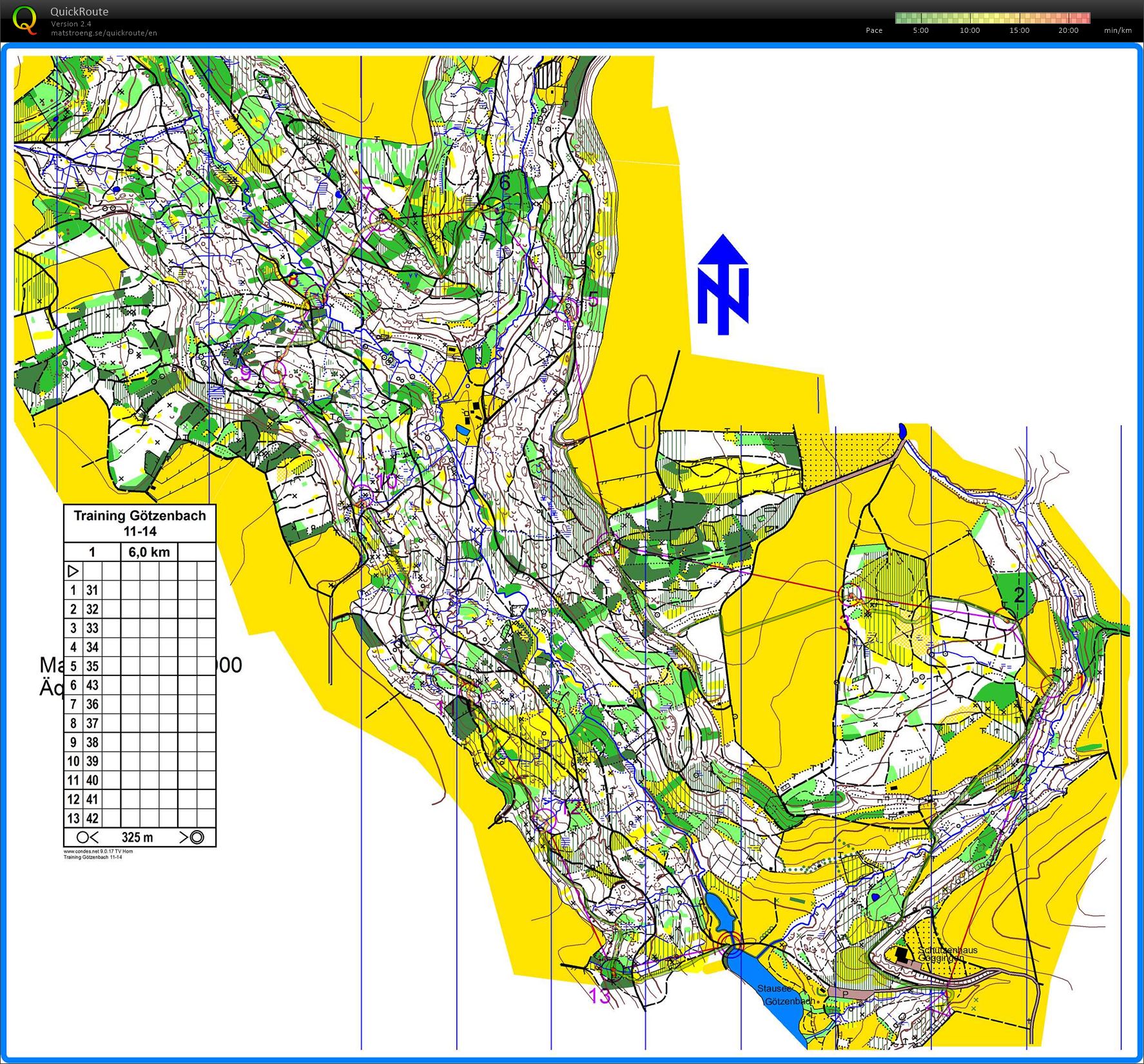Click the Stausee Götzenbach lake label

tap(783, 995)
